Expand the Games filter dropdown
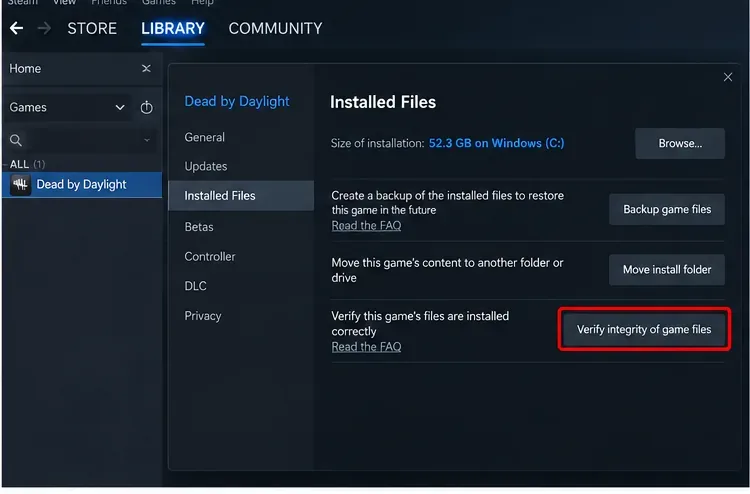This screenshot has width=750, height=494. tap(120, 107)
